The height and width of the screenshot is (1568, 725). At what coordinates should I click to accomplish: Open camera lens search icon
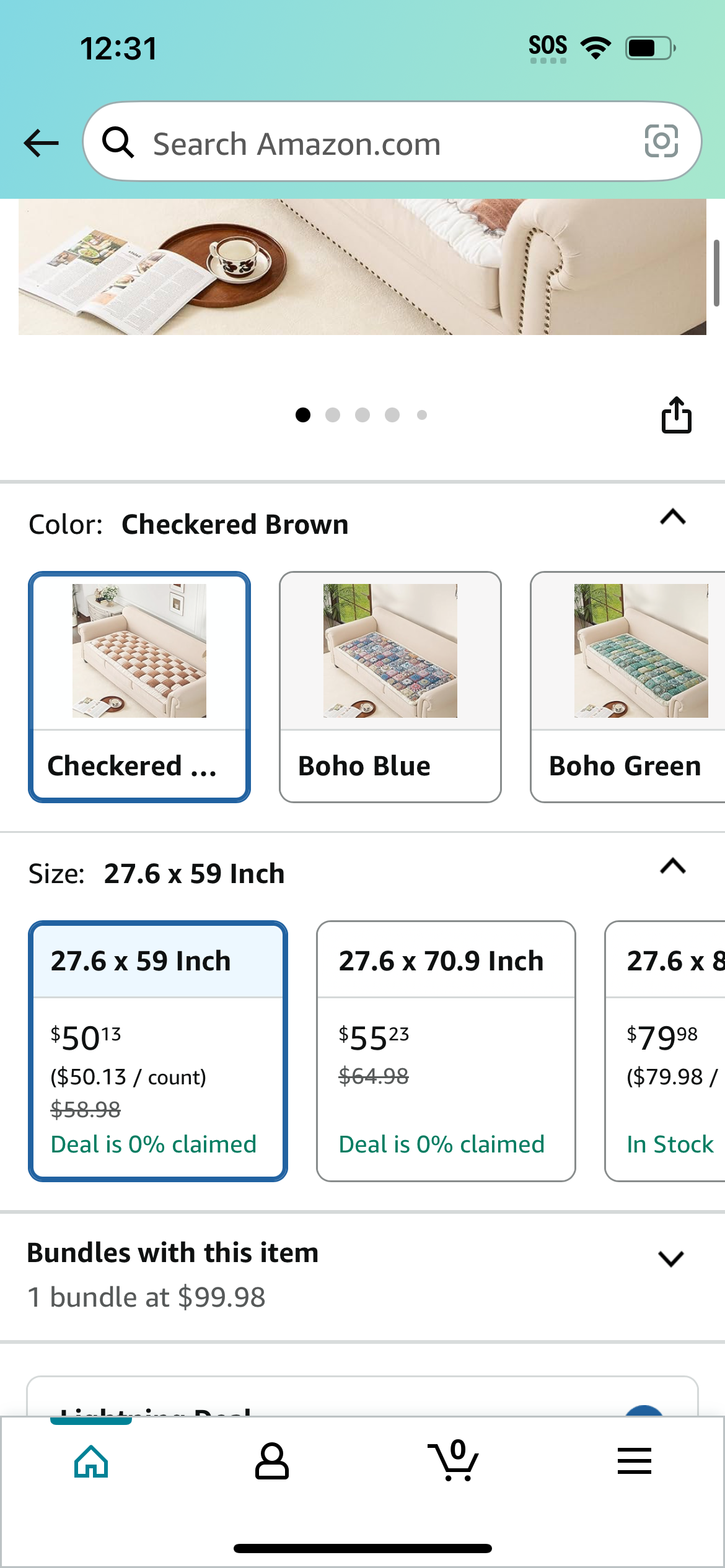coord(661,141)
